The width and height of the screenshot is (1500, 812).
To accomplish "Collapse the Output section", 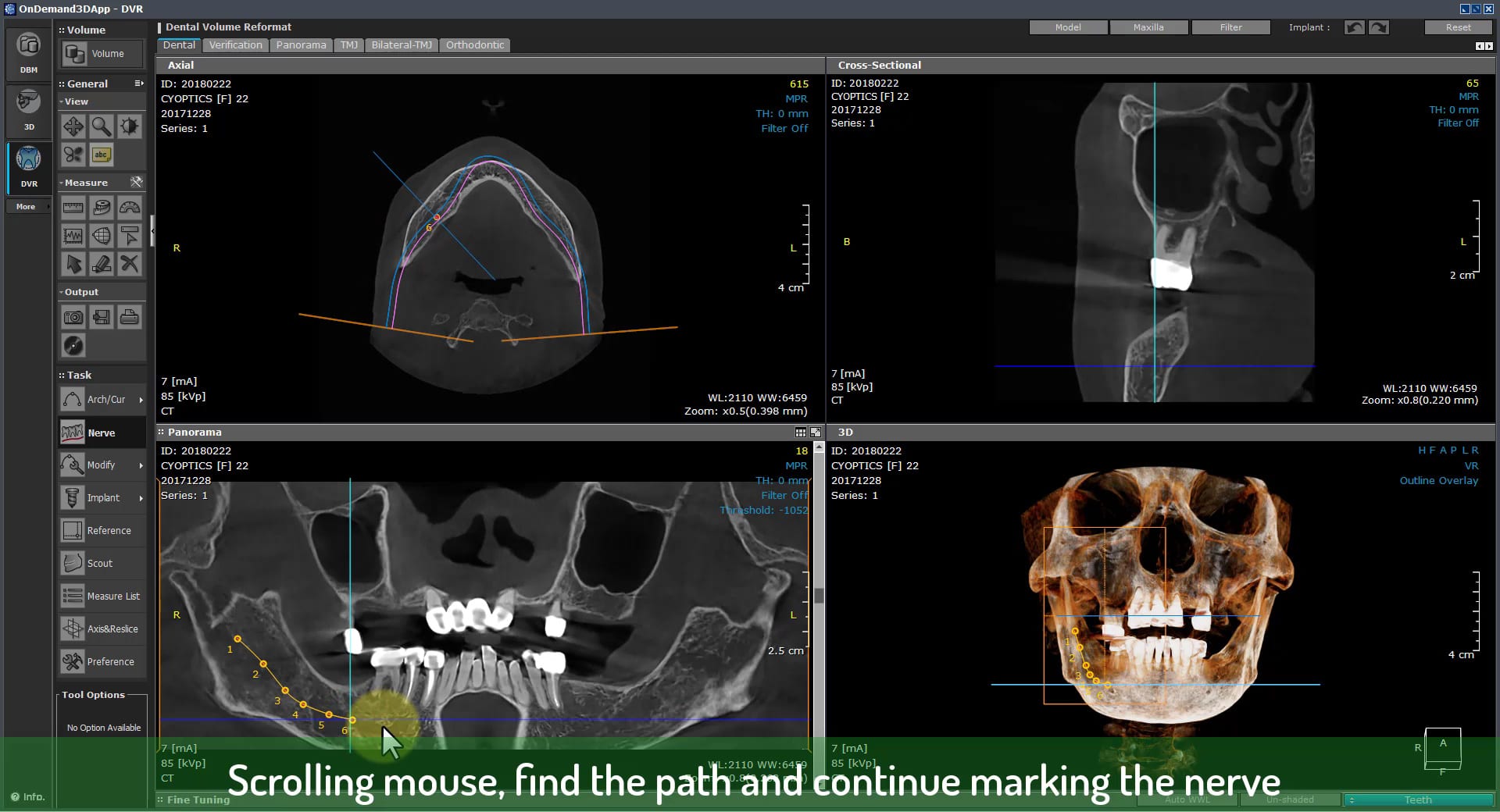I will [61, 292].
